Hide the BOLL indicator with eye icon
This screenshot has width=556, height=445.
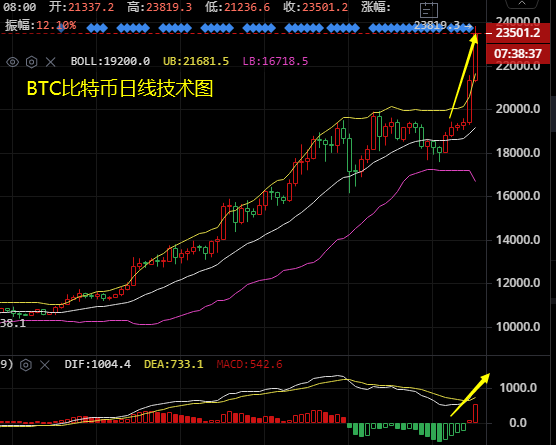[13, 62]
